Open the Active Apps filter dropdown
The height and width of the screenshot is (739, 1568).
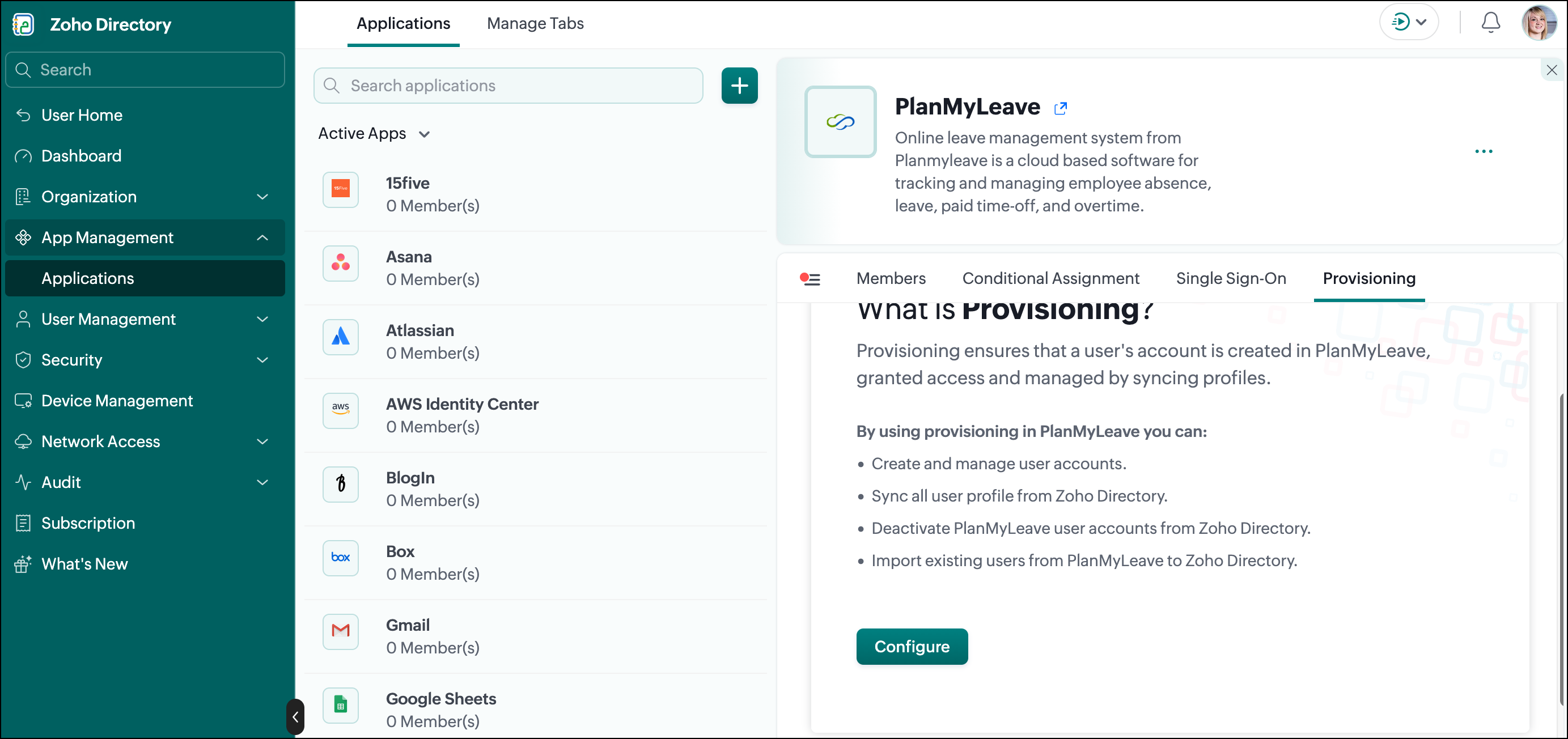[374, 133]
